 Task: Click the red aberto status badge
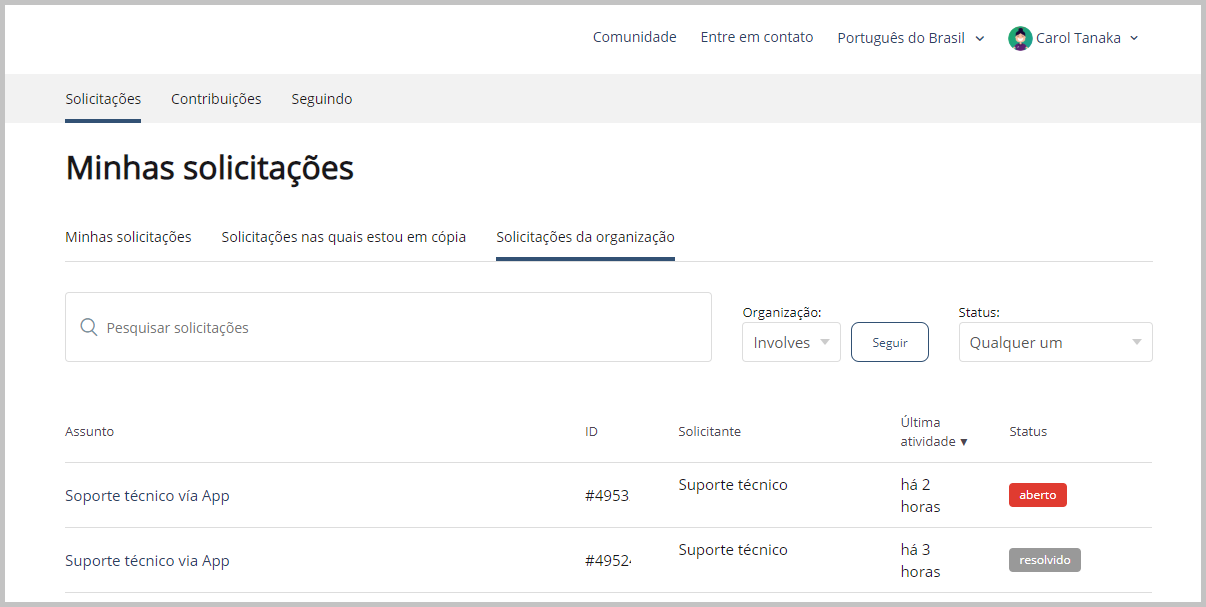click(x=1037, y=495)
